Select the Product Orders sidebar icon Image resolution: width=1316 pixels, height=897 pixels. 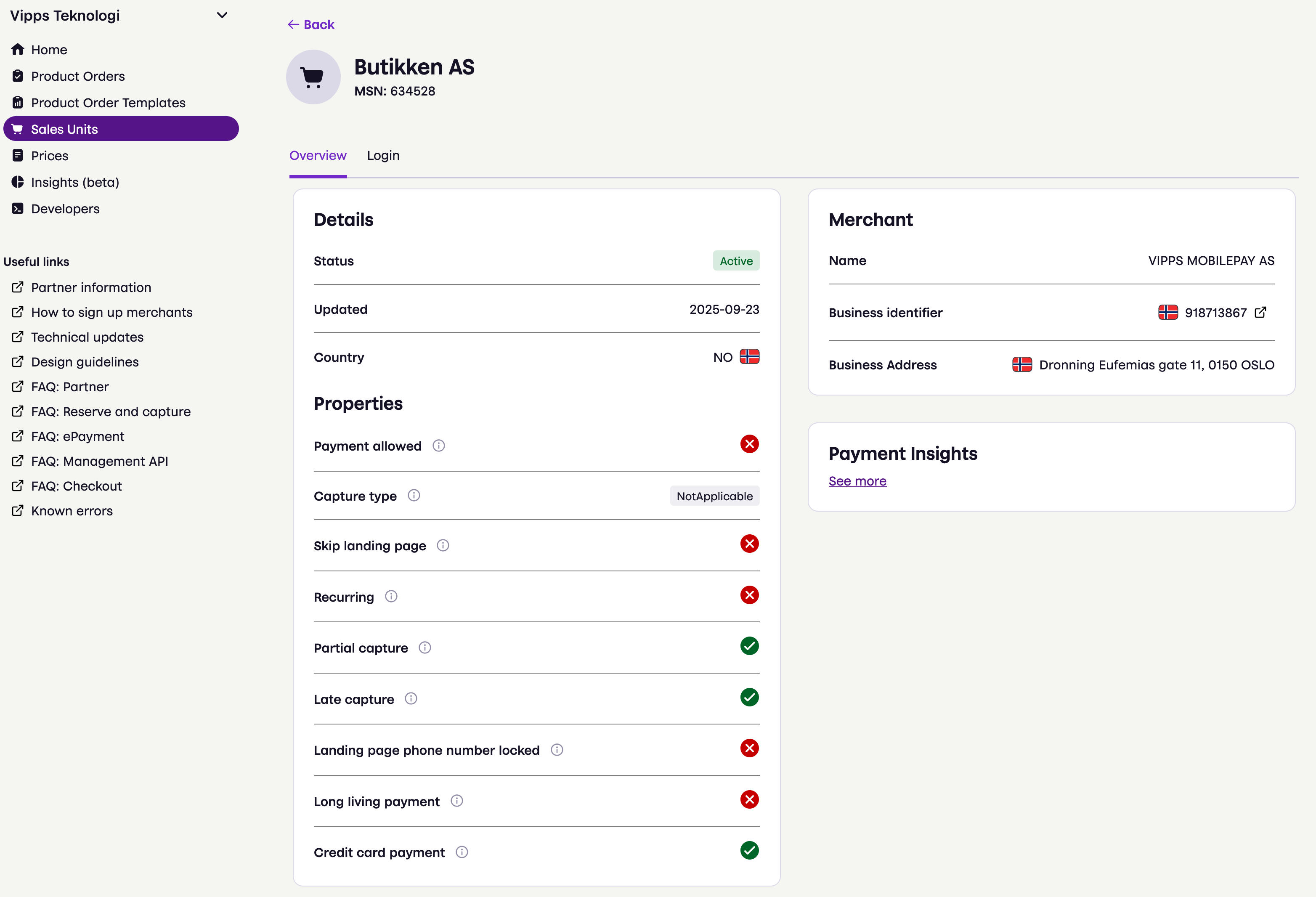pos(18,76)
